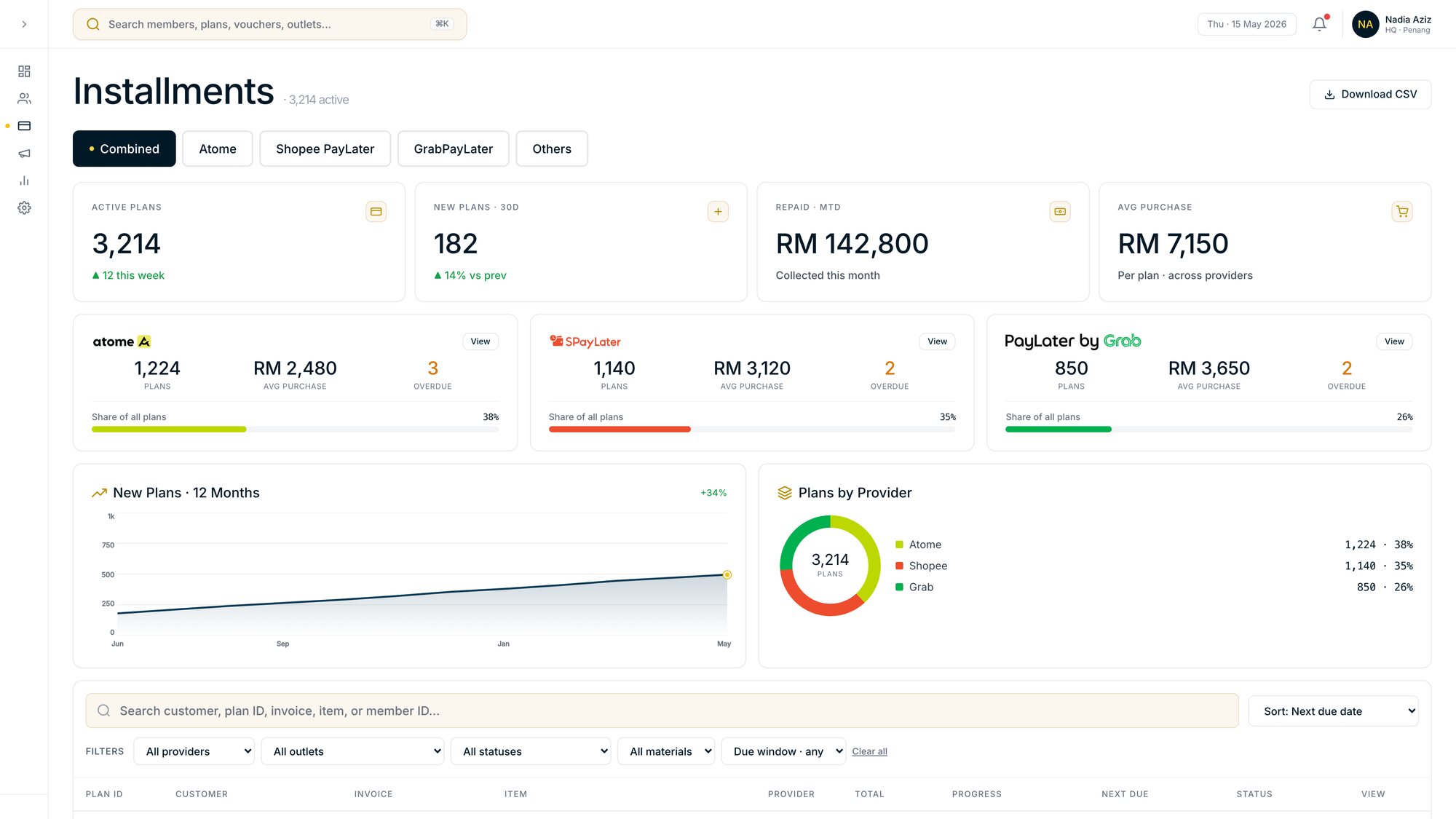Open the Sort: Next due date dropdown
This screenshot has width=1456, height=819.
pos(1334,711)
